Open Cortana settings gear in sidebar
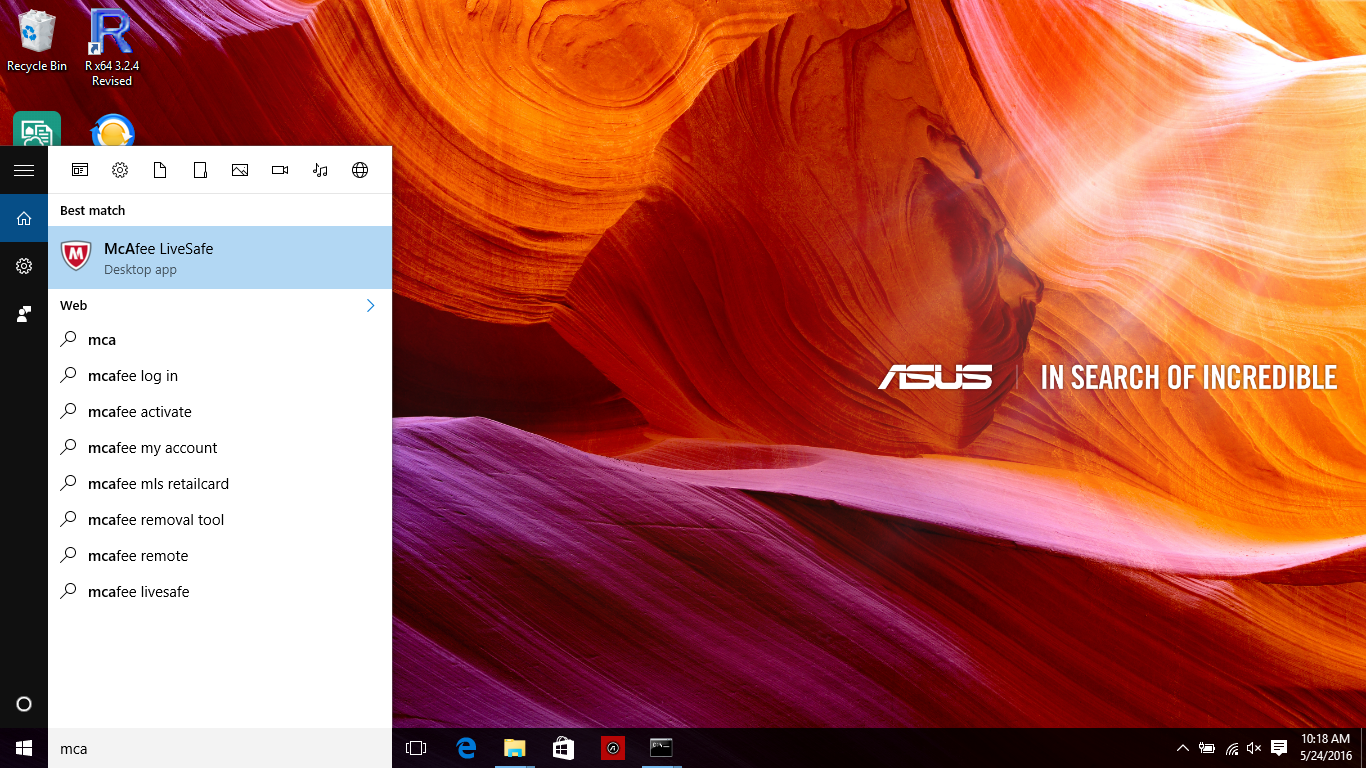The height and width of the screenshot is (768, 1366). tap(24, 266)
